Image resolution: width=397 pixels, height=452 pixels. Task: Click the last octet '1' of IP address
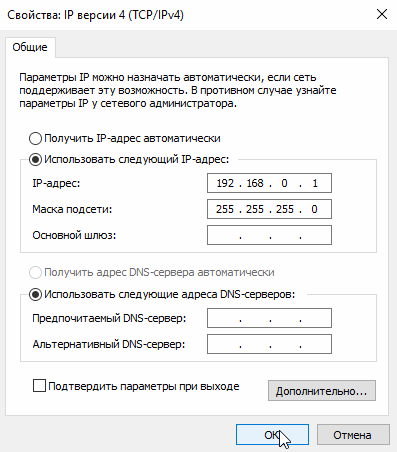(315, 183)
